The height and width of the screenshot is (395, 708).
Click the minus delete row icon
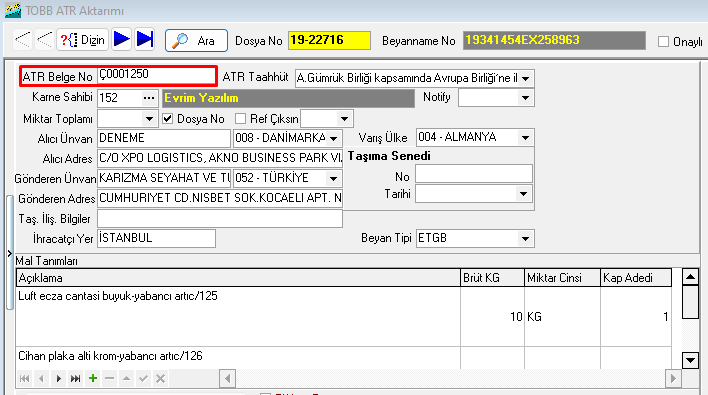click(110, 378)
